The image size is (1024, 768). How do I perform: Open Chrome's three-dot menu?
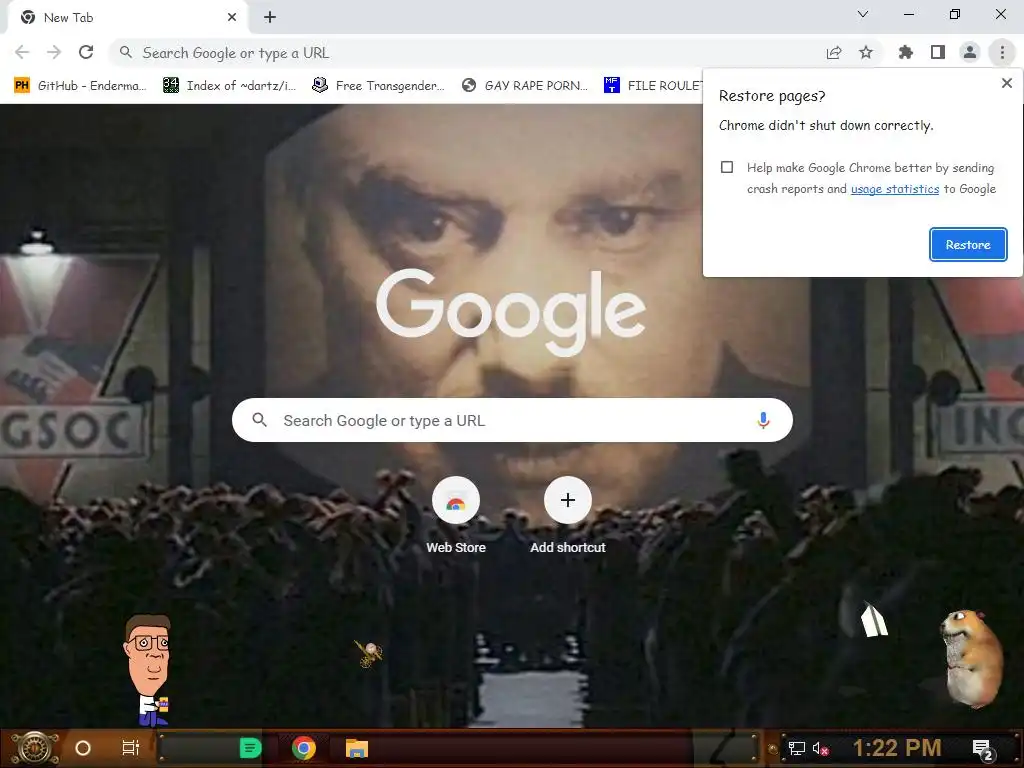[1002, 52]
